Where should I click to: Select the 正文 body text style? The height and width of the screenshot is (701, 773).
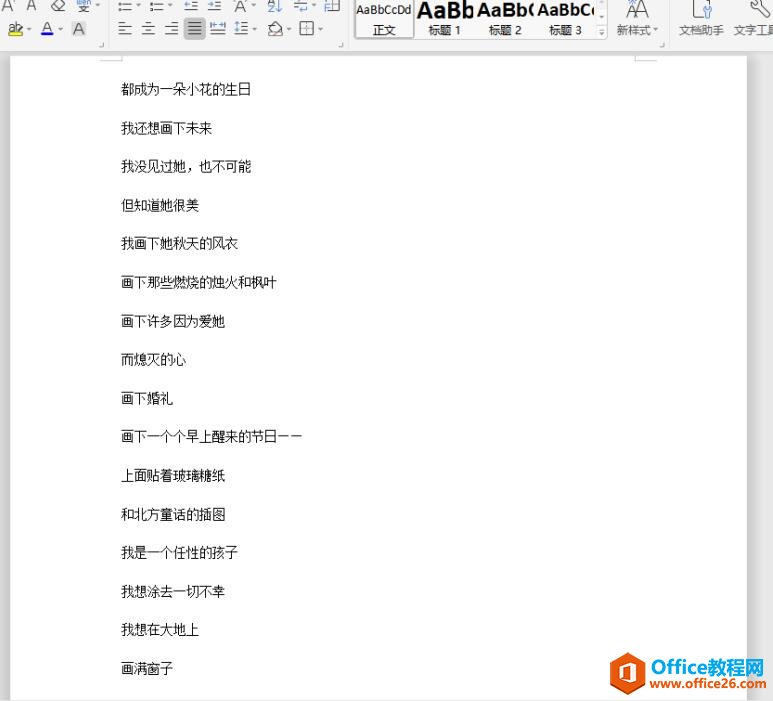[384, 19]
